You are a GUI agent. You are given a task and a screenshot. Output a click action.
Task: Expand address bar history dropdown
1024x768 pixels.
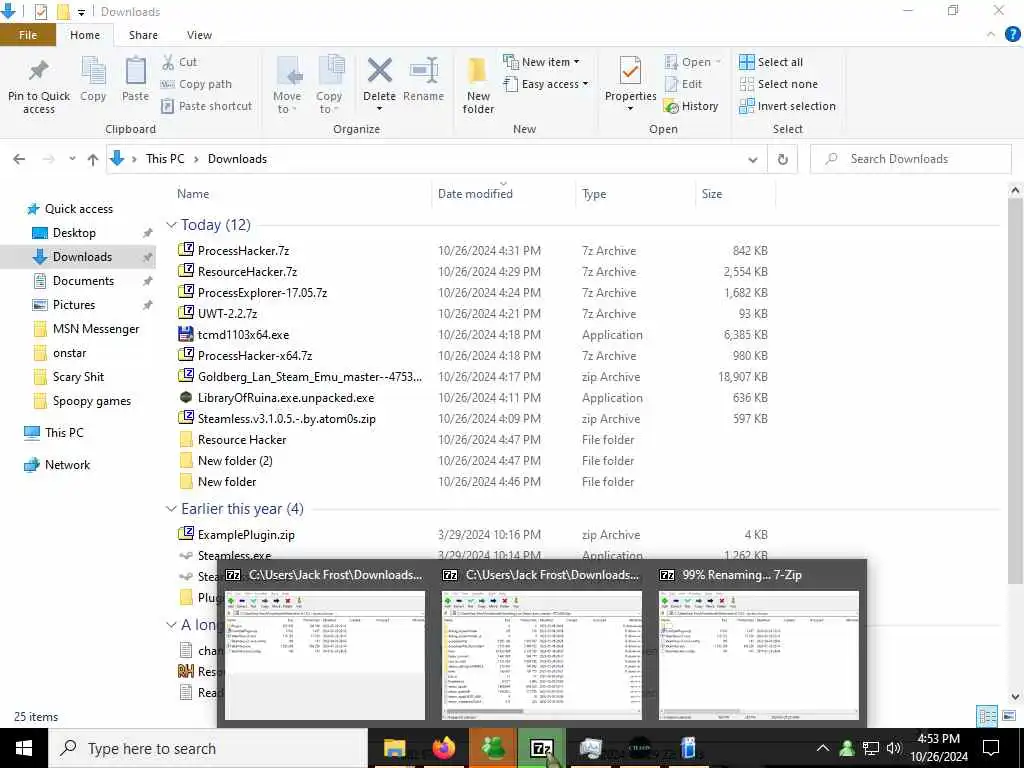click(752, 159)
